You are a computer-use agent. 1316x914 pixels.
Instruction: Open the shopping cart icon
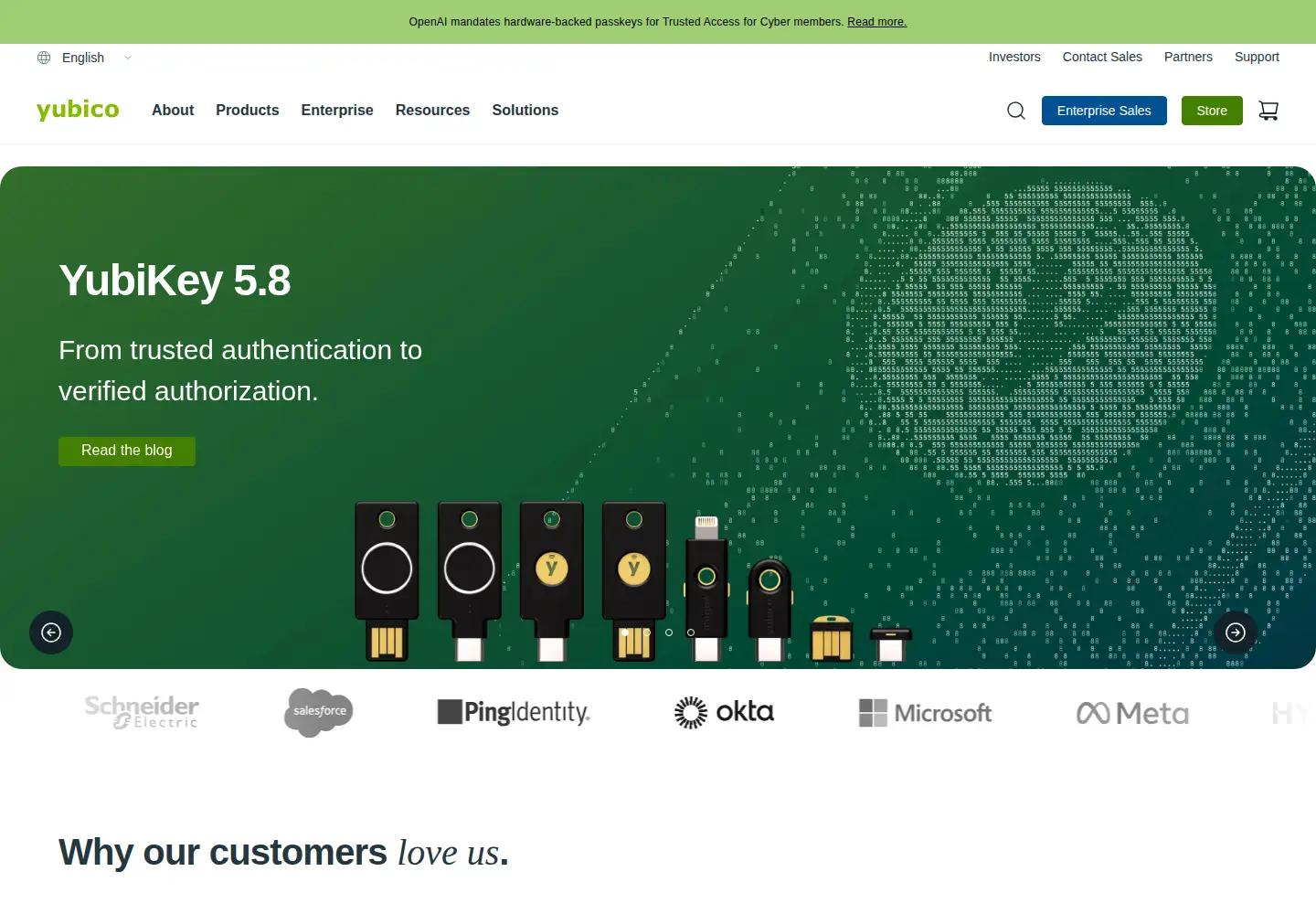(x=1268, y=111)
